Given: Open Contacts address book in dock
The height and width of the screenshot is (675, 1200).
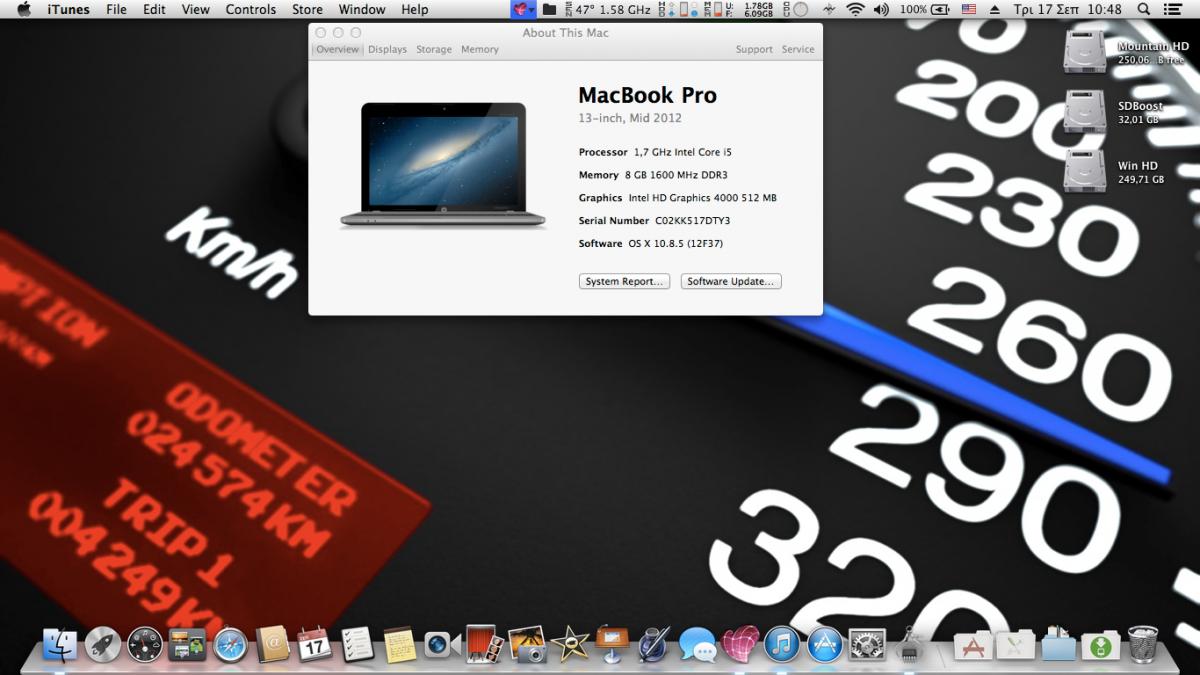Looking at the screenshot, I should [x=272, y=645].
